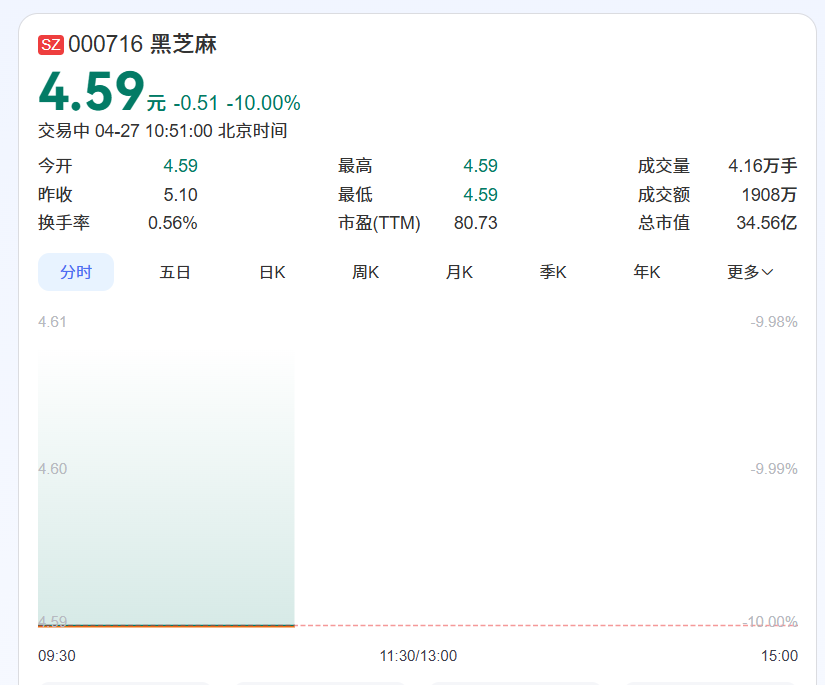825x685 pixels.
Task: View the 季K quarterly chart
Action: pyautogui.click(x=553, y=272)
